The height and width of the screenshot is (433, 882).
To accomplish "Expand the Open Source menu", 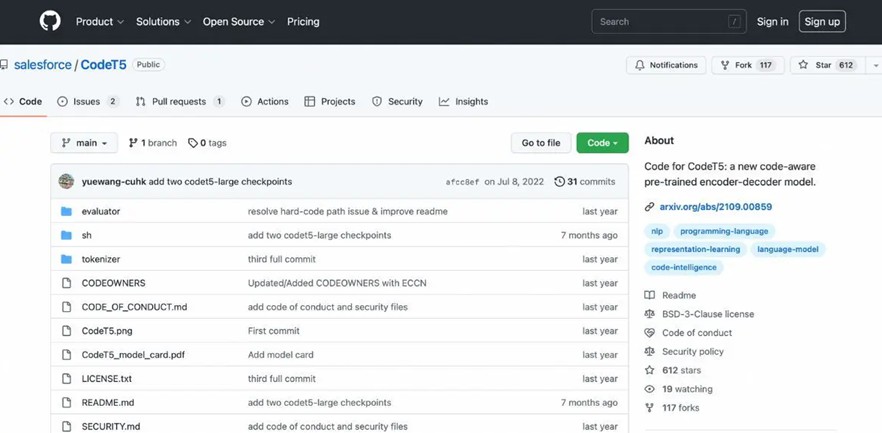I will (238, 21).
